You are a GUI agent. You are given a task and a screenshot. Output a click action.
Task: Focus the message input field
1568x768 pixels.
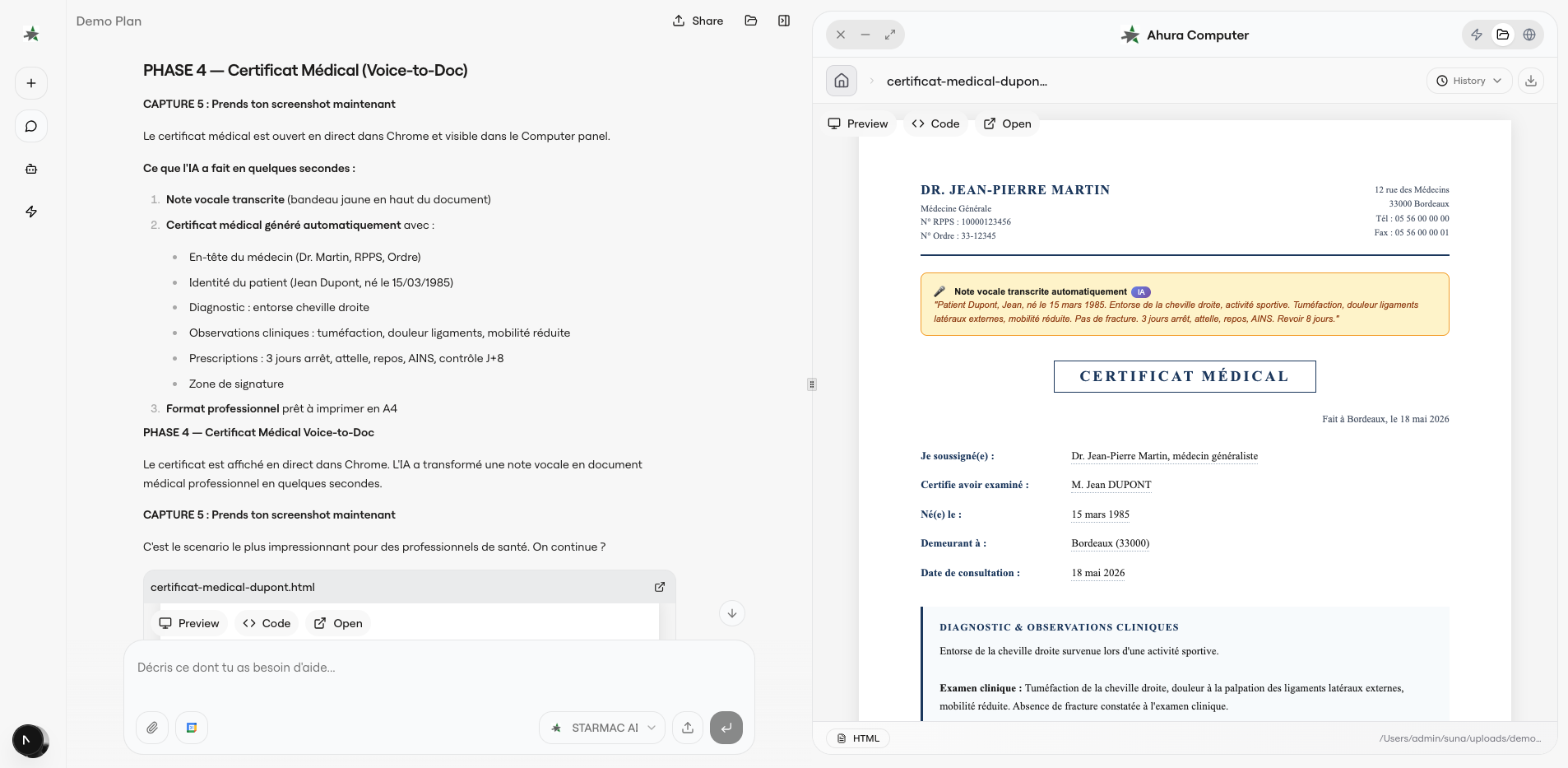pos(439,668)
